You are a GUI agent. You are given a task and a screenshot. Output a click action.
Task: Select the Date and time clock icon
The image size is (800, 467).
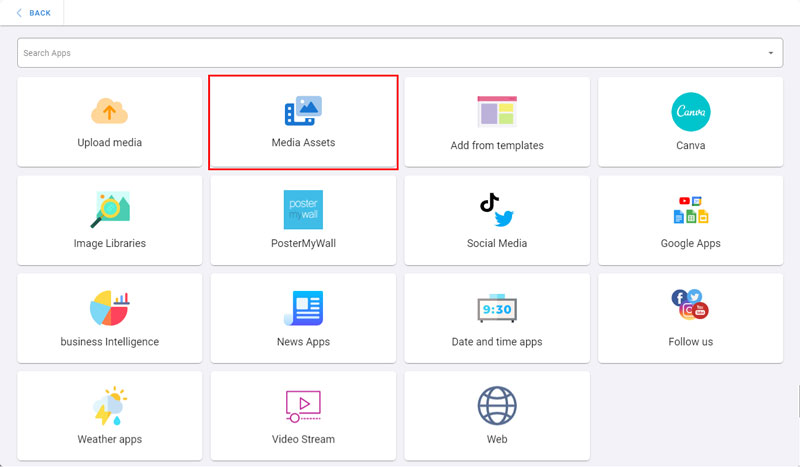tap(497, 308)
